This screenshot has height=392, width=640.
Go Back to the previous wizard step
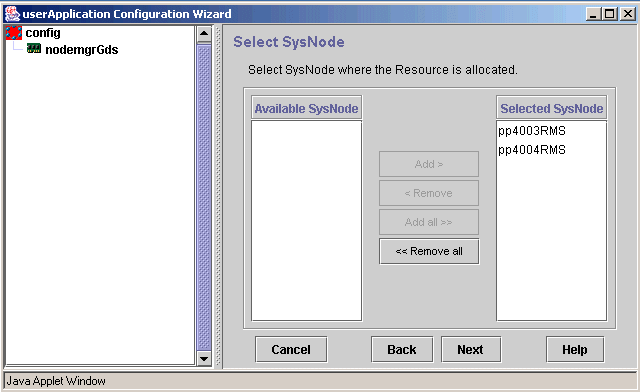pyautogui.click(x=402, y=350)
